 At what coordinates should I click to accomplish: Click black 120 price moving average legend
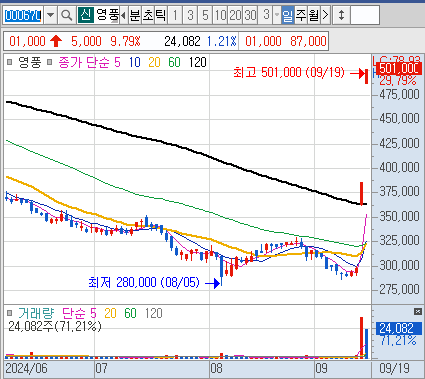[197, 62]
